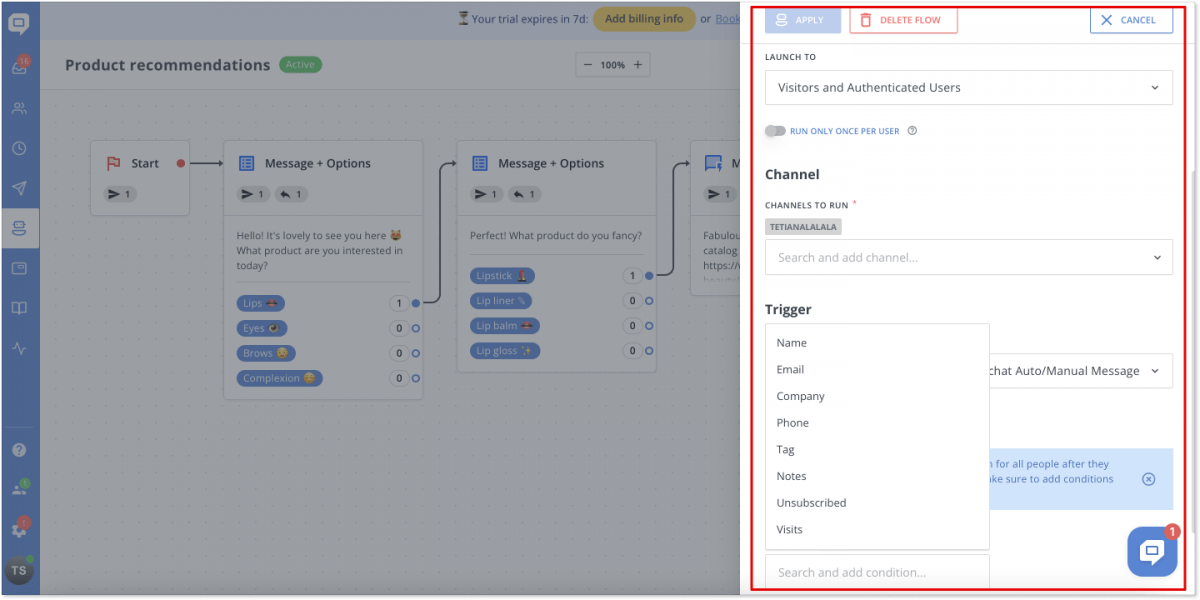Open Campaigns via the paper plane icon
The width and height of the screenshot is (1200, 600).
tap(19, 188)
